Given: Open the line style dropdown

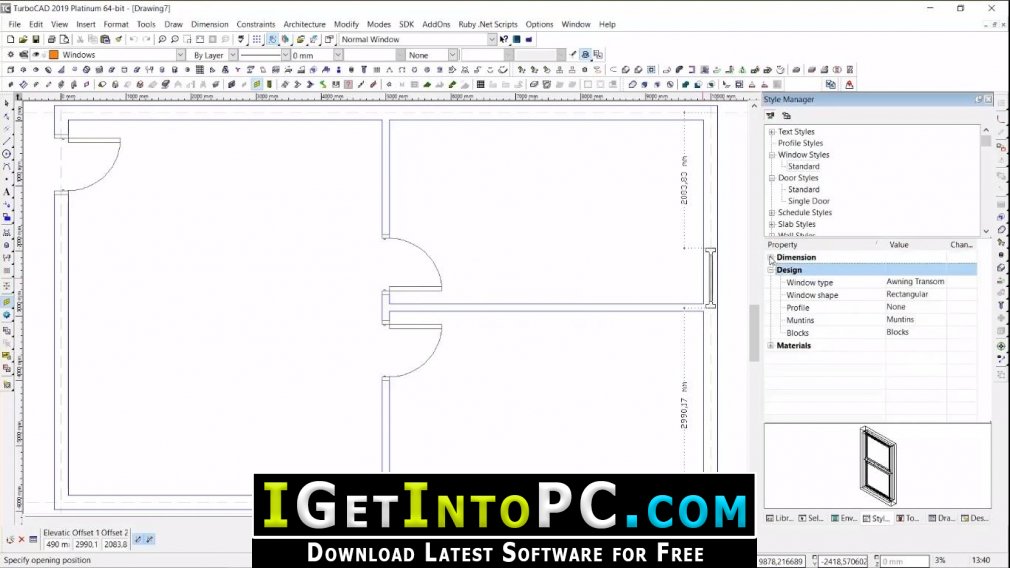Looking at the screenshot, I should [285, 55].
